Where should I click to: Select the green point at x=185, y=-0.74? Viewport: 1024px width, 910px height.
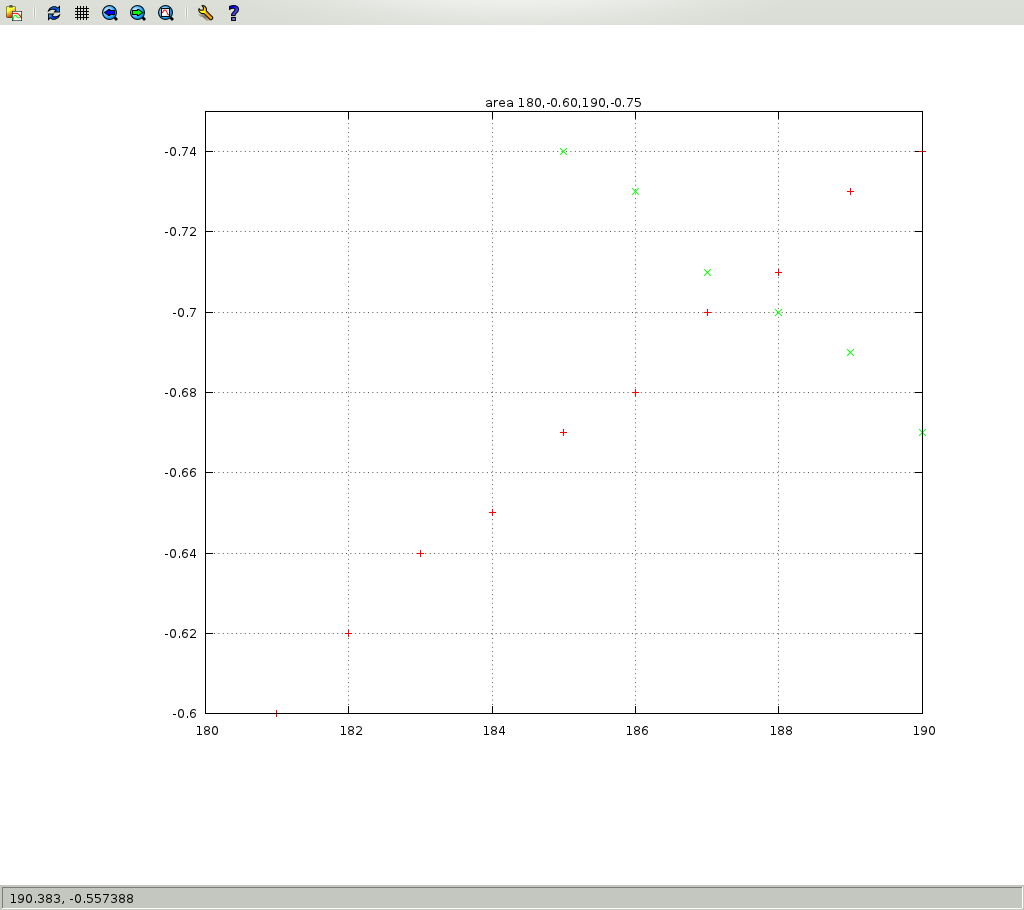tap(564, 152)
